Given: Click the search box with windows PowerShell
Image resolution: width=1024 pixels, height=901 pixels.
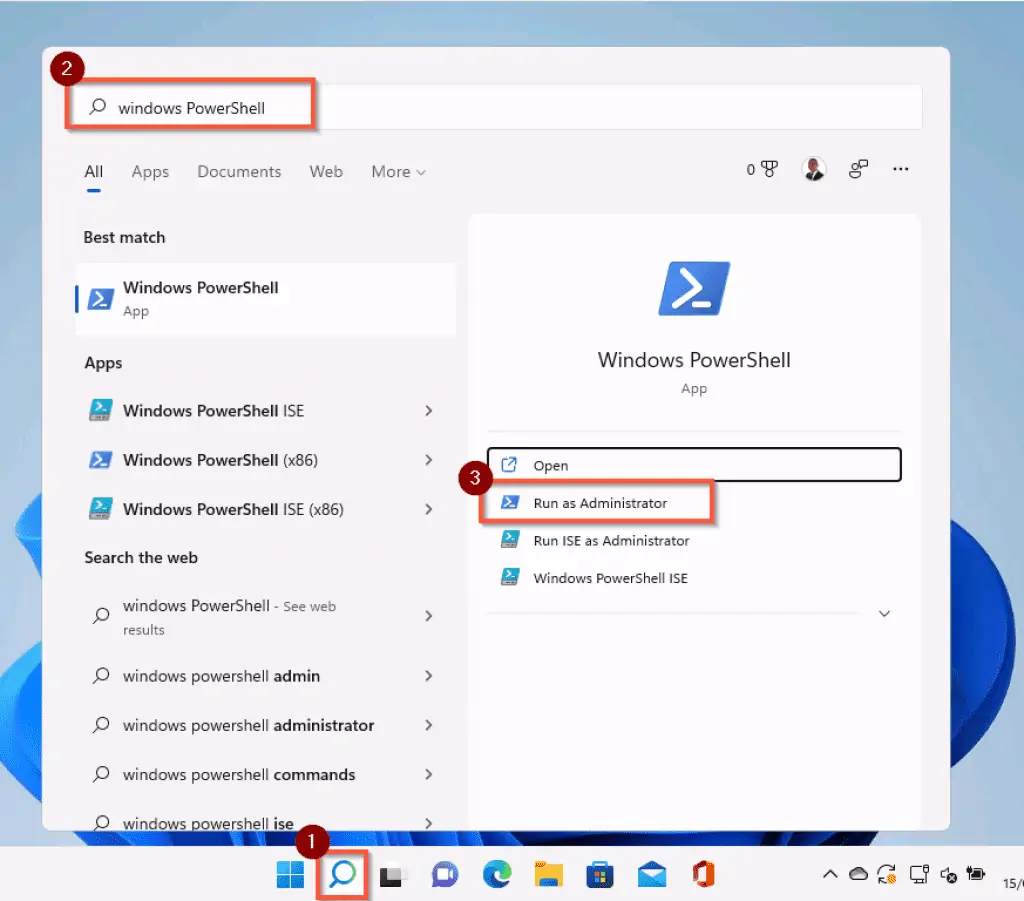Looking at the screenshot, I should tap(496, 107).
